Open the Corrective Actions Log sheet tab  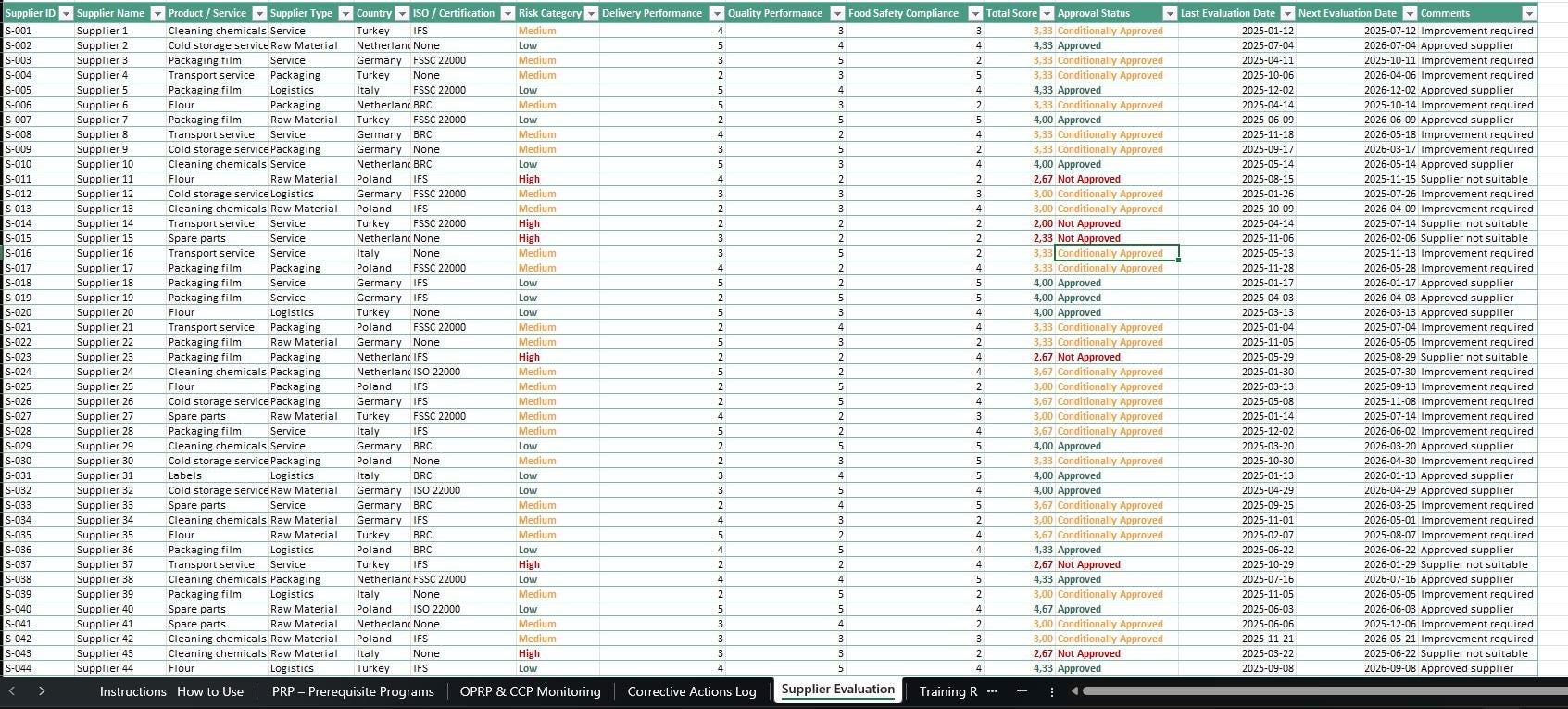pos(692,691)
